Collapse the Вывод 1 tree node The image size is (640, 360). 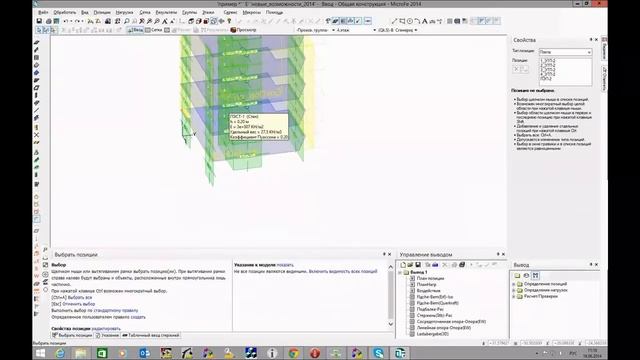pyautogui.click(x=400, y=272)
